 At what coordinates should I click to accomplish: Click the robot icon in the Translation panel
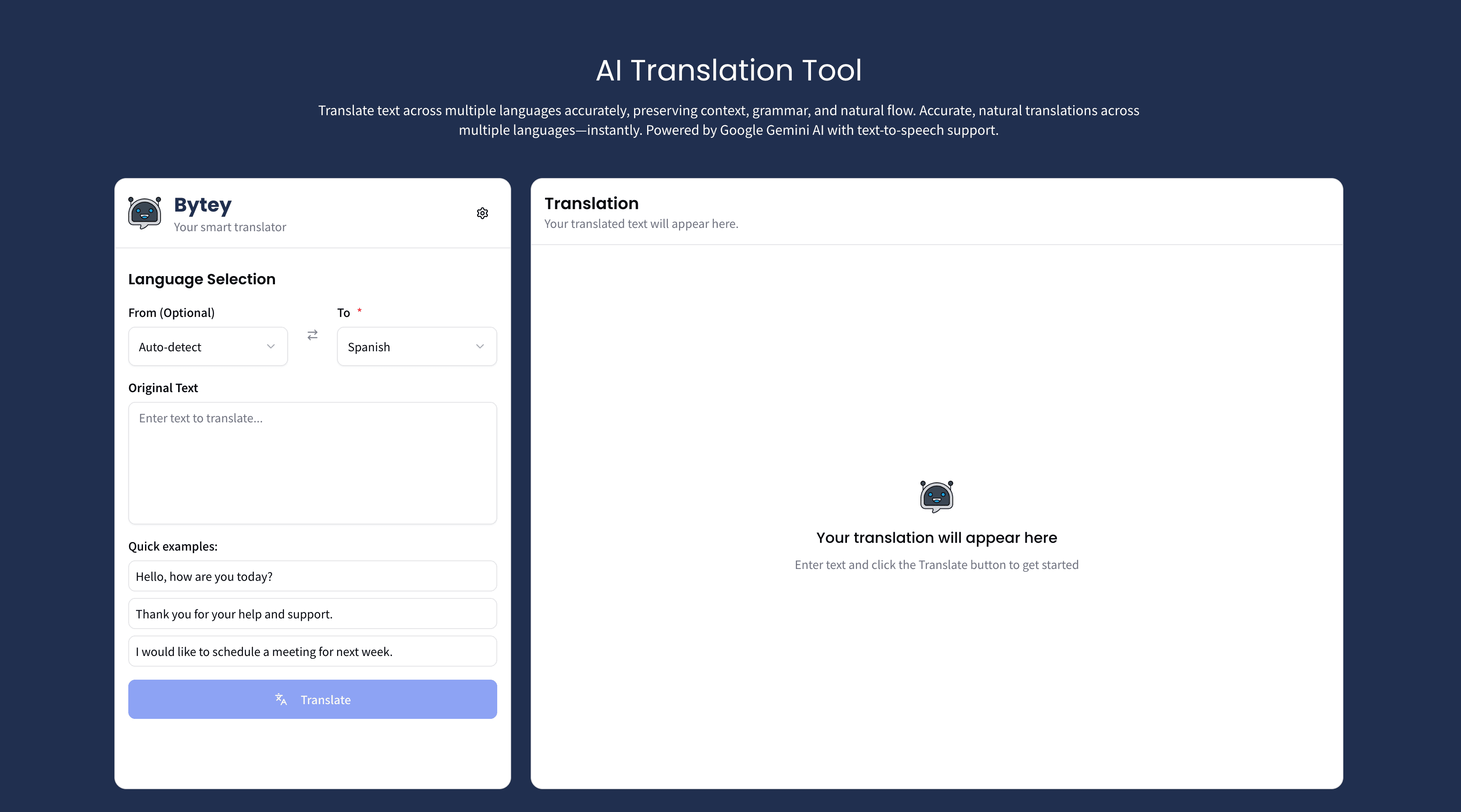pos(936,497)
